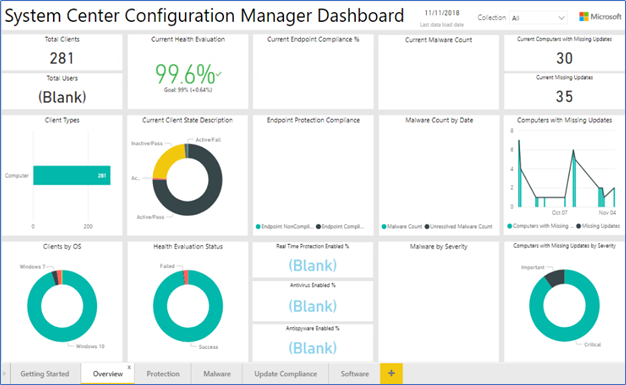The image size is (626, 385).
Task: Click the Missing Updates legend dot
Action: tap(578, 226)
